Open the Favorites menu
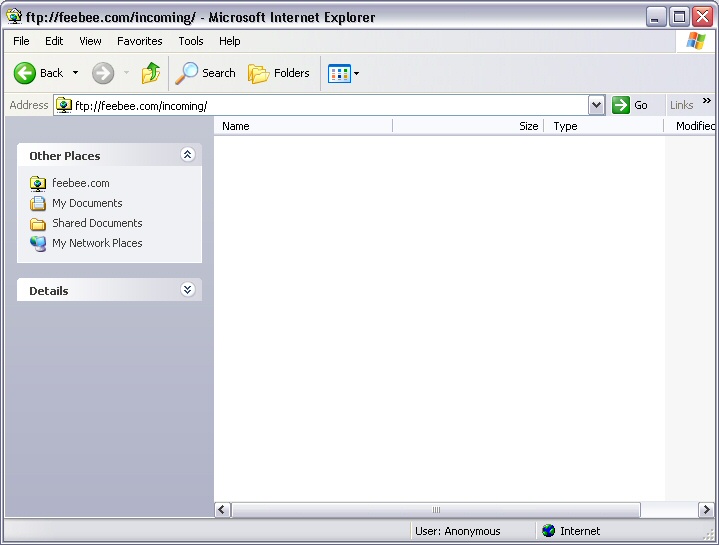The height and width of the screenshot is (545, 719). tap(140, 41)
